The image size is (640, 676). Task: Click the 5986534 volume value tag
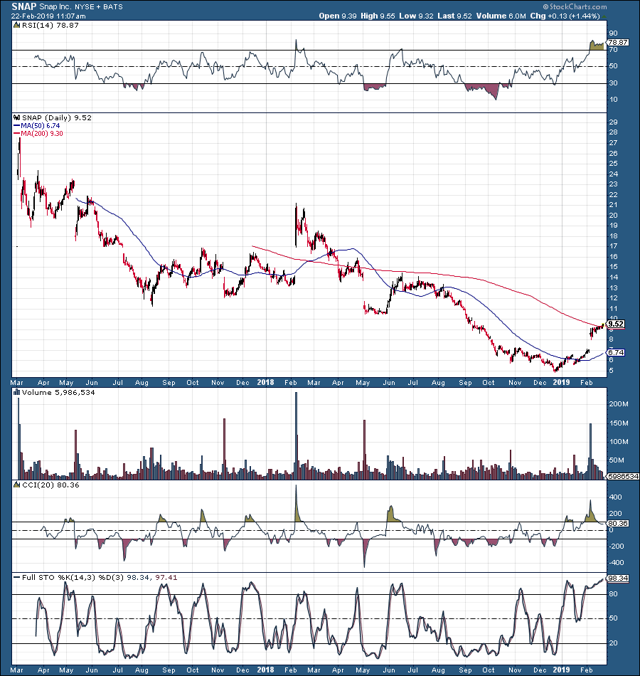tap(623, 476)
